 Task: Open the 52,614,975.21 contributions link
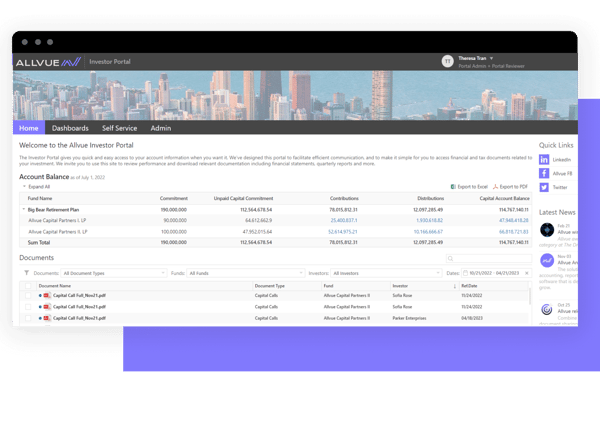pos(342,232)
